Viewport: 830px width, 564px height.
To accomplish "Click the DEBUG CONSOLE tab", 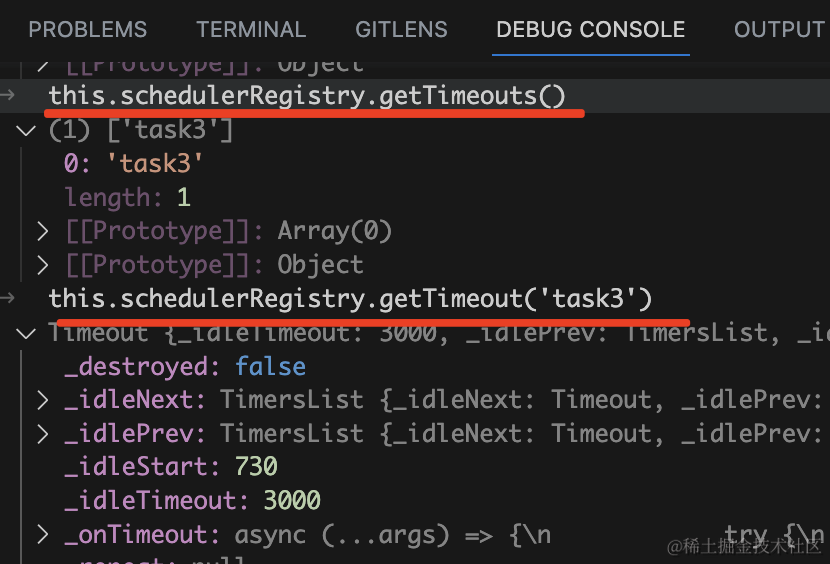I will (x=591, y=30).
